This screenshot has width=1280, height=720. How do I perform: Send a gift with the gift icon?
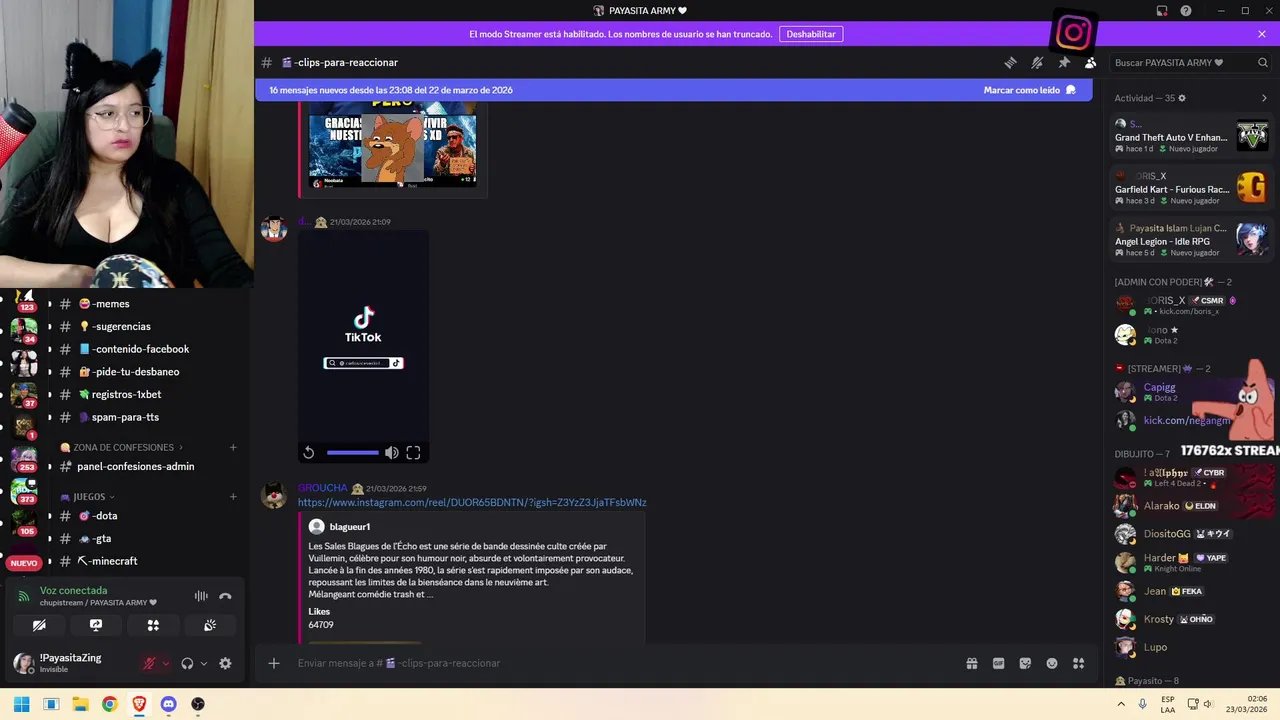point(971,663)
